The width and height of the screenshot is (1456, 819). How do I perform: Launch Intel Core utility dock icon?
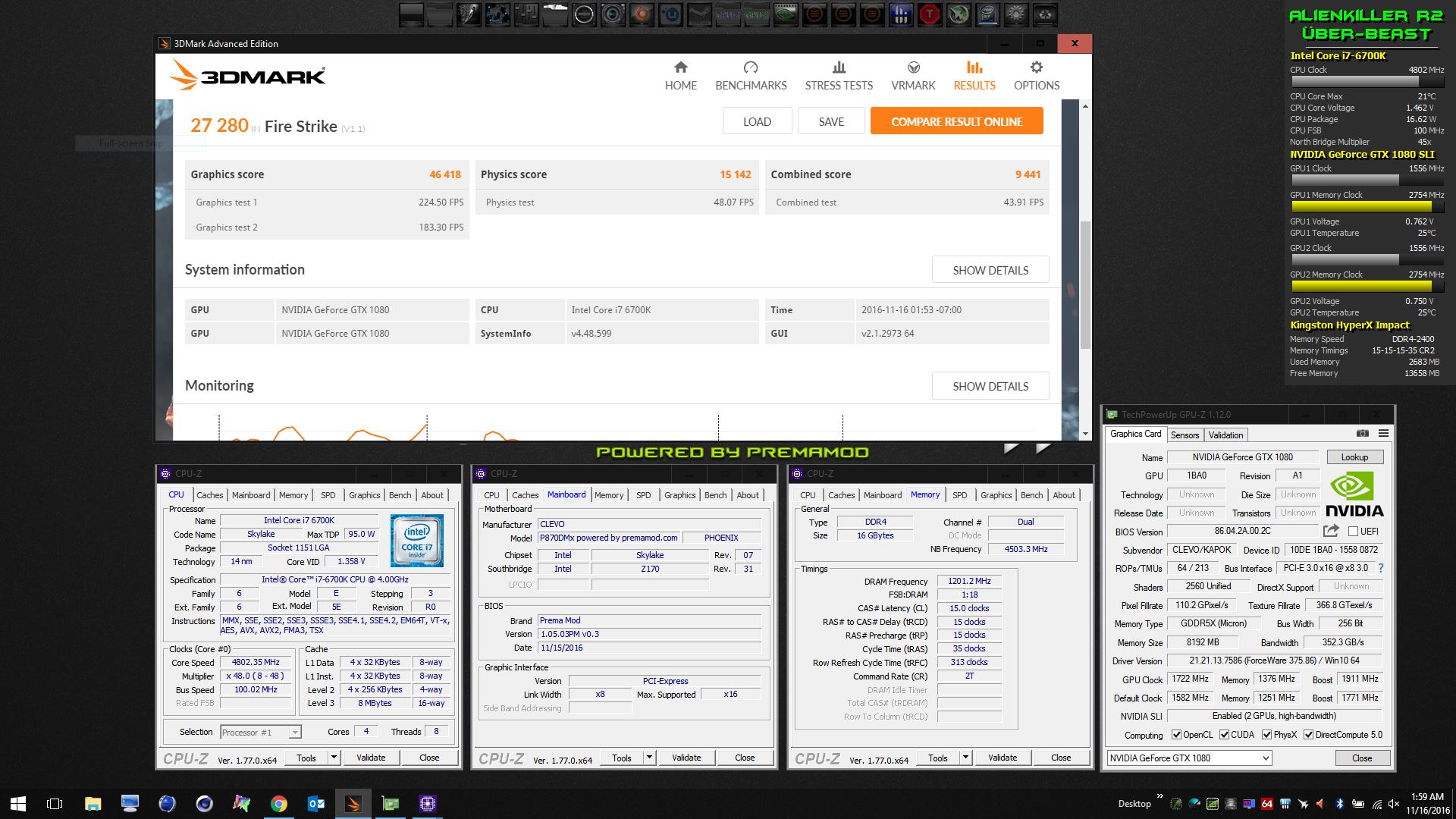[x=987, y=14]
